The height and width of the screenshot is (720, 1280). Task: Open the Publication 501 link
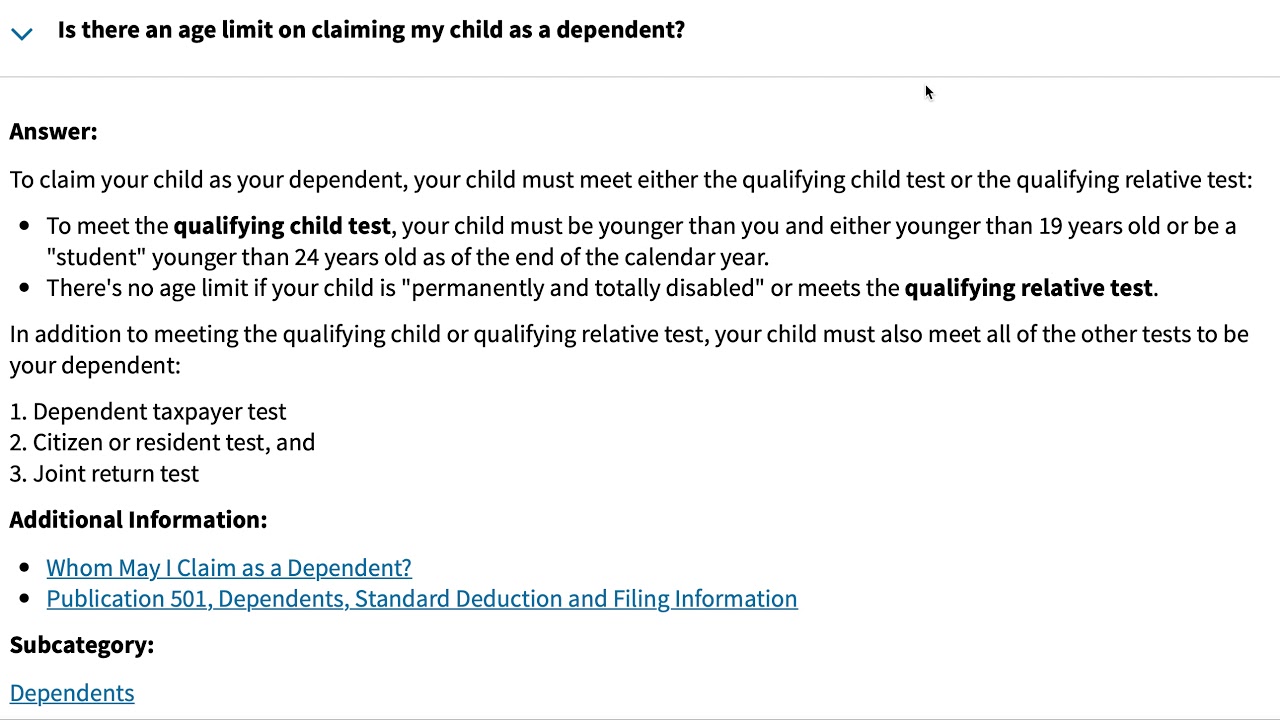click(x=421, y=599)
